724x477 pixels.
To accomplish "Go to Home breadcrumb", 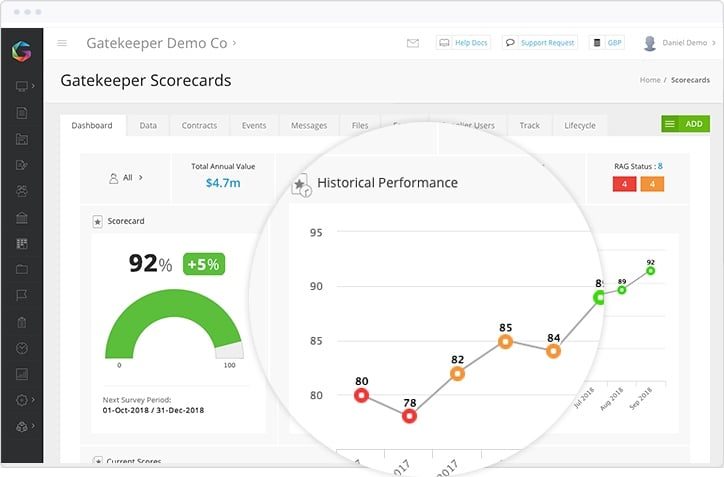I will (650, 80).
